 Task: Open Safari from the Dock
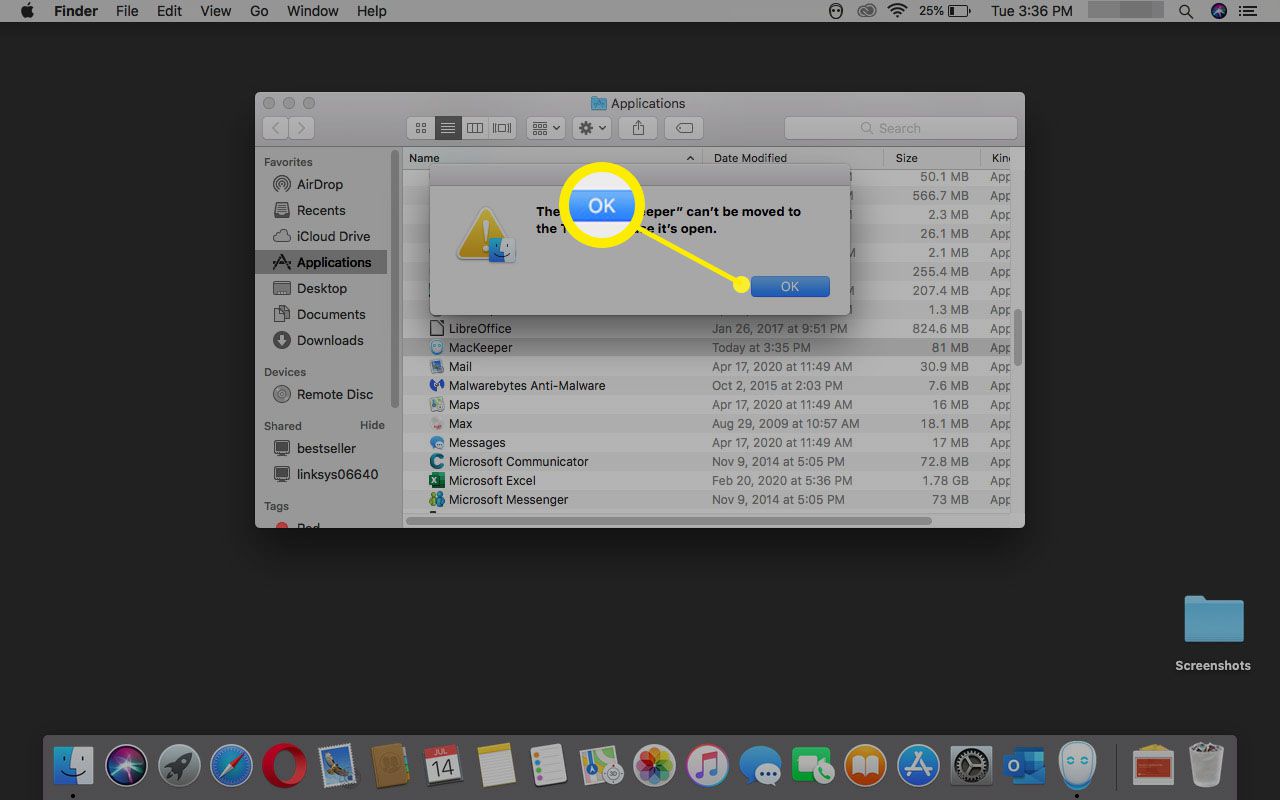231,766
